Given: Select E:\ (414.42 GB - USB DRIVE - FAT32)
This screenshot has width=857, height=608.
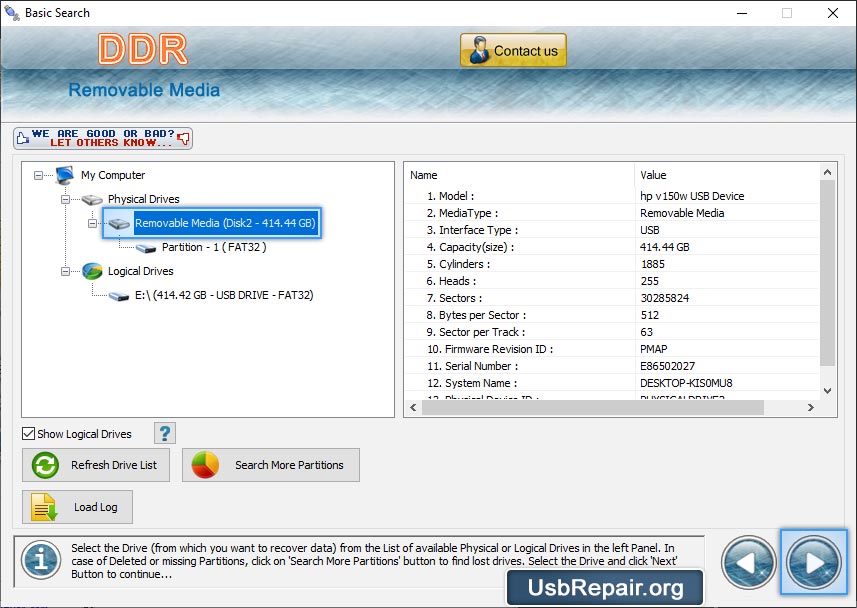Looking at the screenshot, I should [224, 295].
